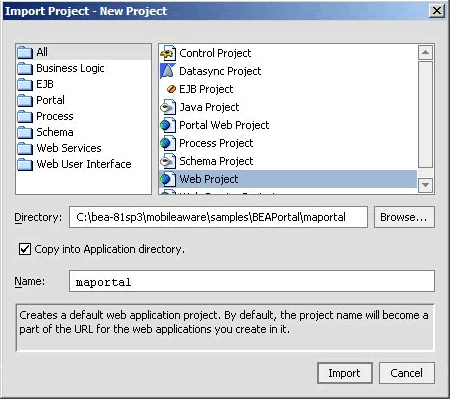Click the Portal category folder icon
This screenshot has height=399, width=450.
point(25,100)
